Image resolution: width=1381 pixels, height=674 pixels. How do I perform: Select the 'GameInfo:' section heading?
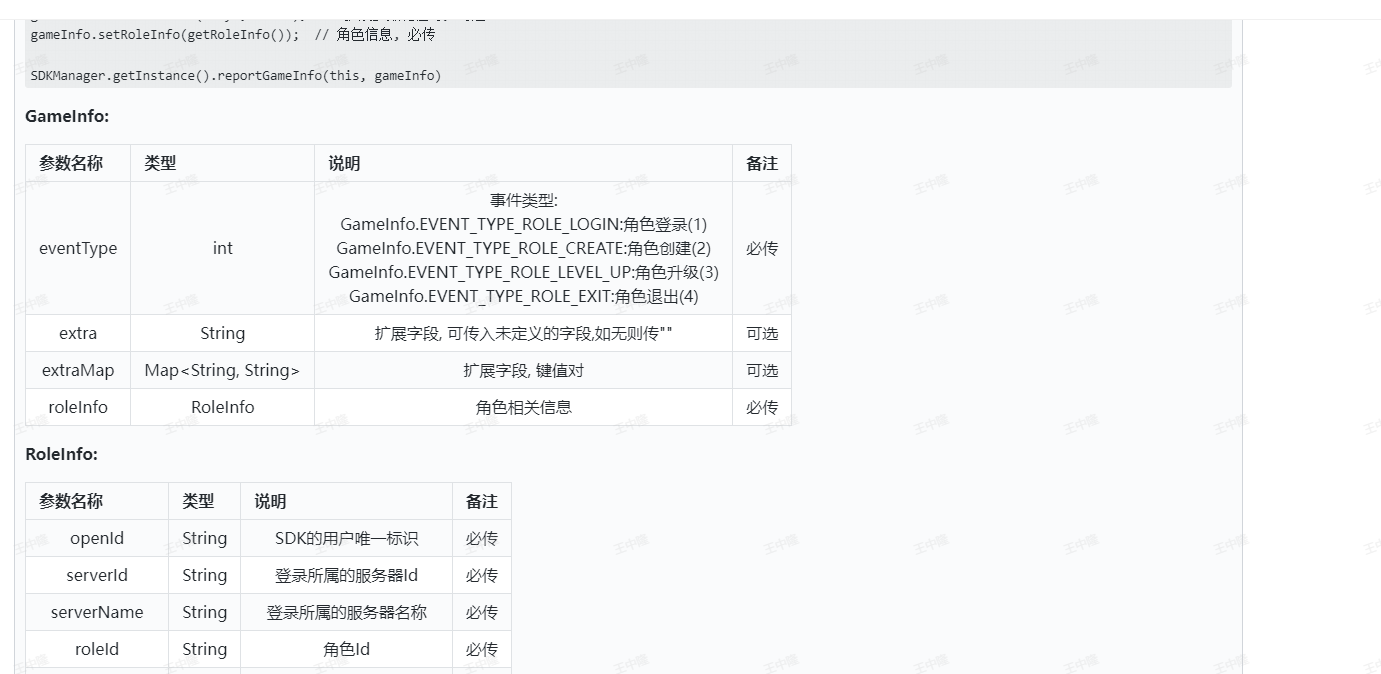[67, 116]
